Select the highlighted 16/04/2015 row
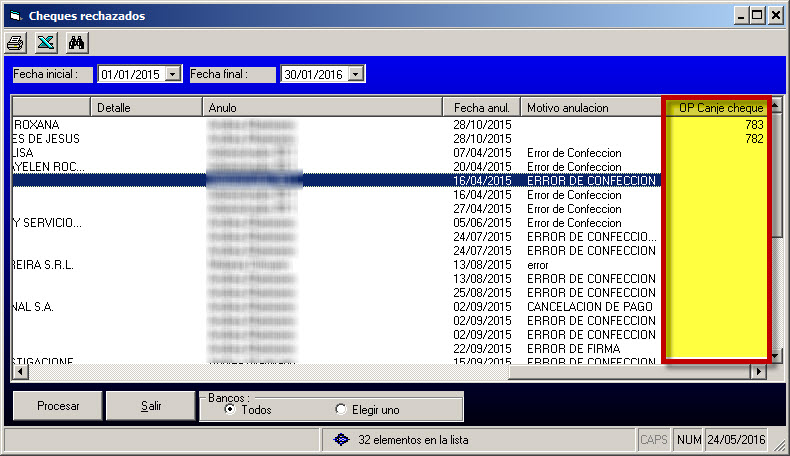 [x=482, y=180]
